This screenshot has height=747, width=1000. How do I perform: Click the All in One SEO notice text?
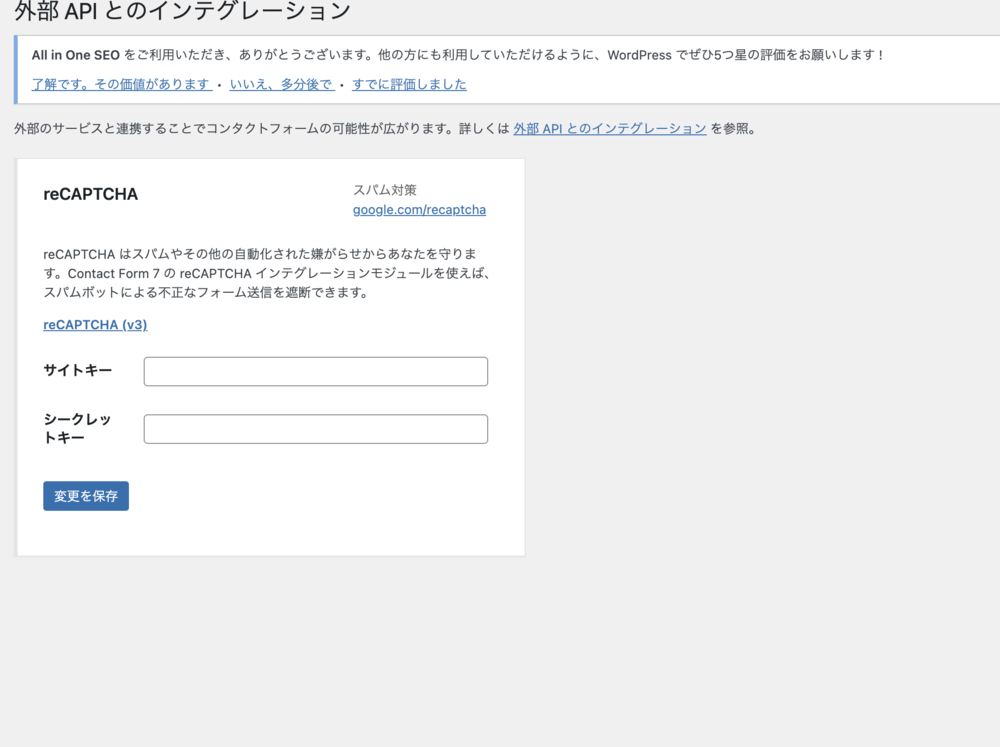coord(457,55)
